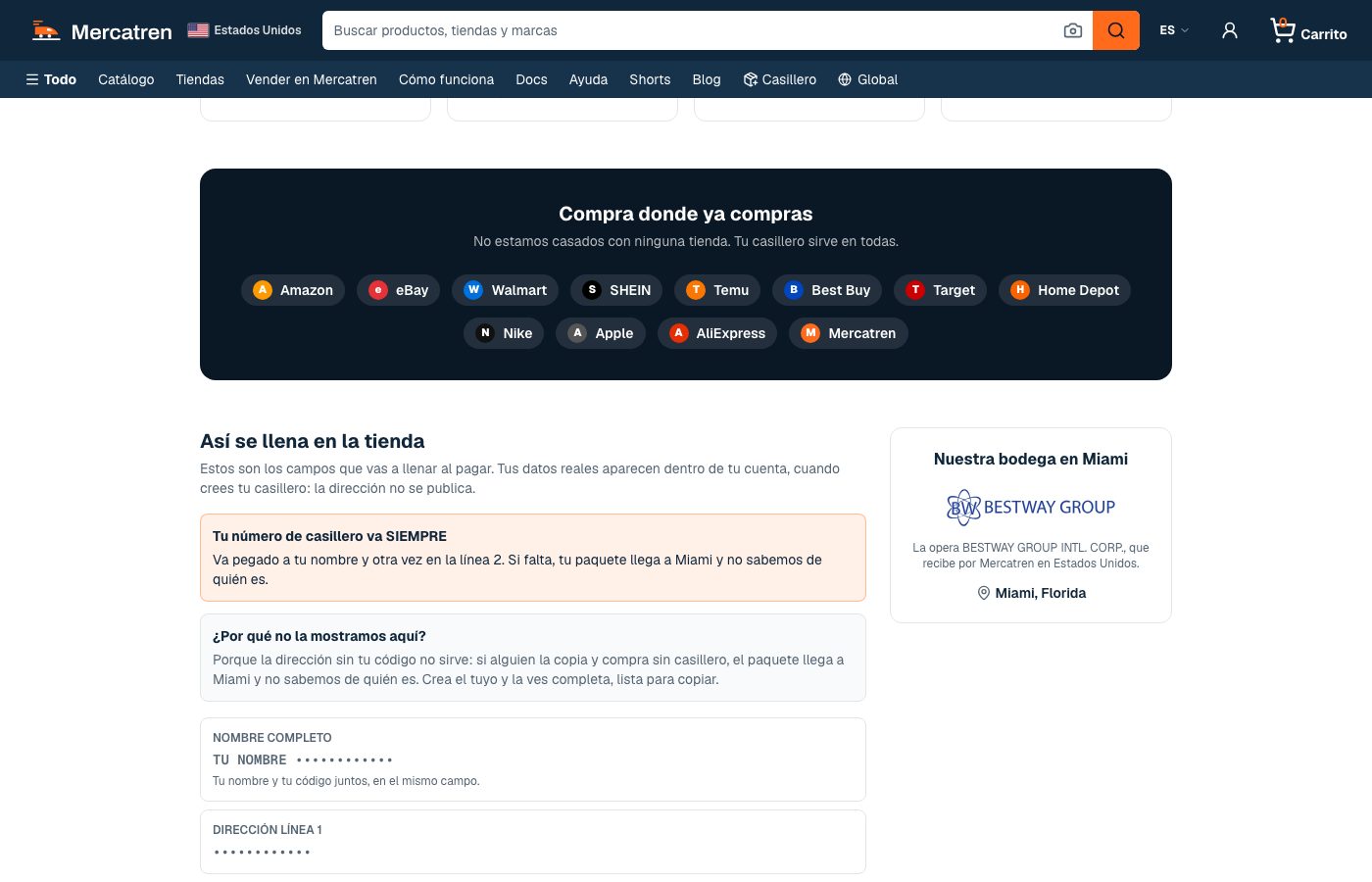Screen dimensions: 1372x882
Task: Click the Apple store badge icon
Action: (x=577, y=333)
